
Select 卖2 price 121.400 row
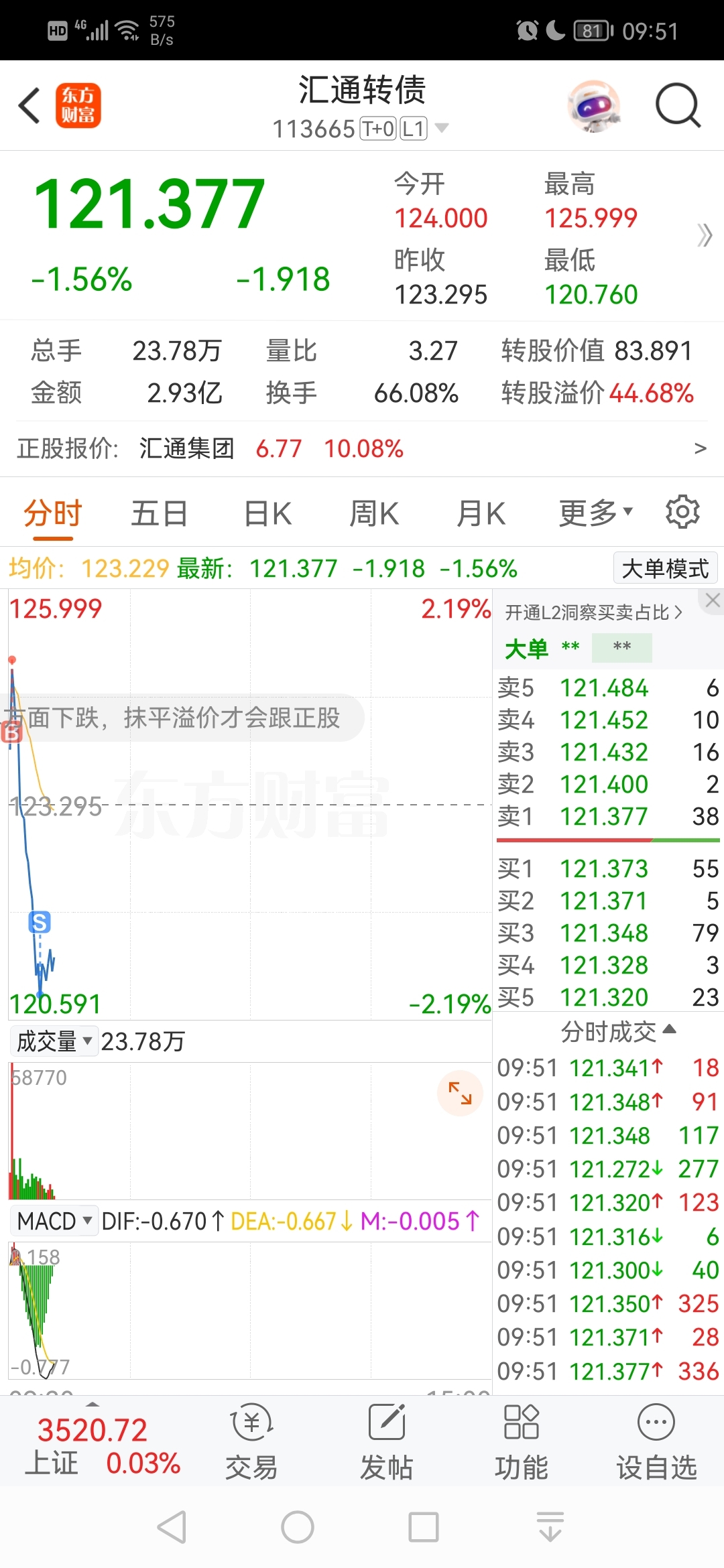[608, 784]
